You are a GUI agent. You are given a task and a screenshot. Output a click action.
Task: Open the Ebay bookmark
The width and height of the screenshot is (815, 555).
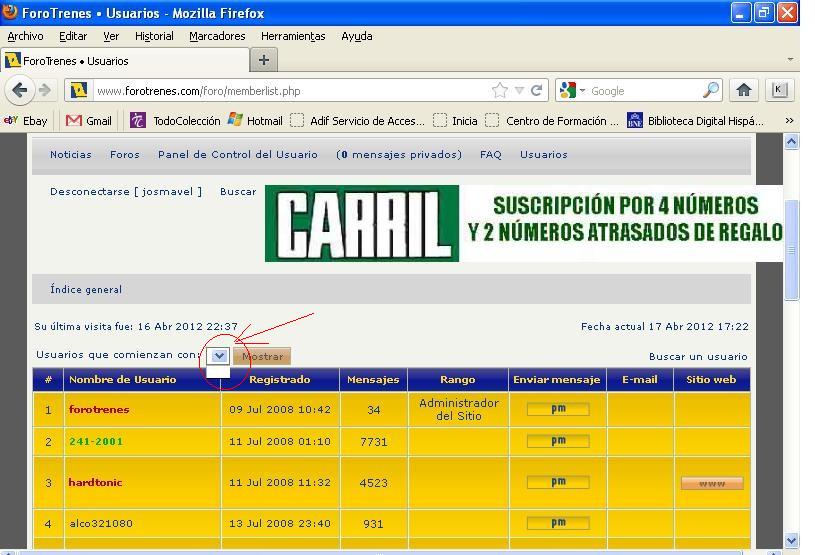(x=25, y=121)
